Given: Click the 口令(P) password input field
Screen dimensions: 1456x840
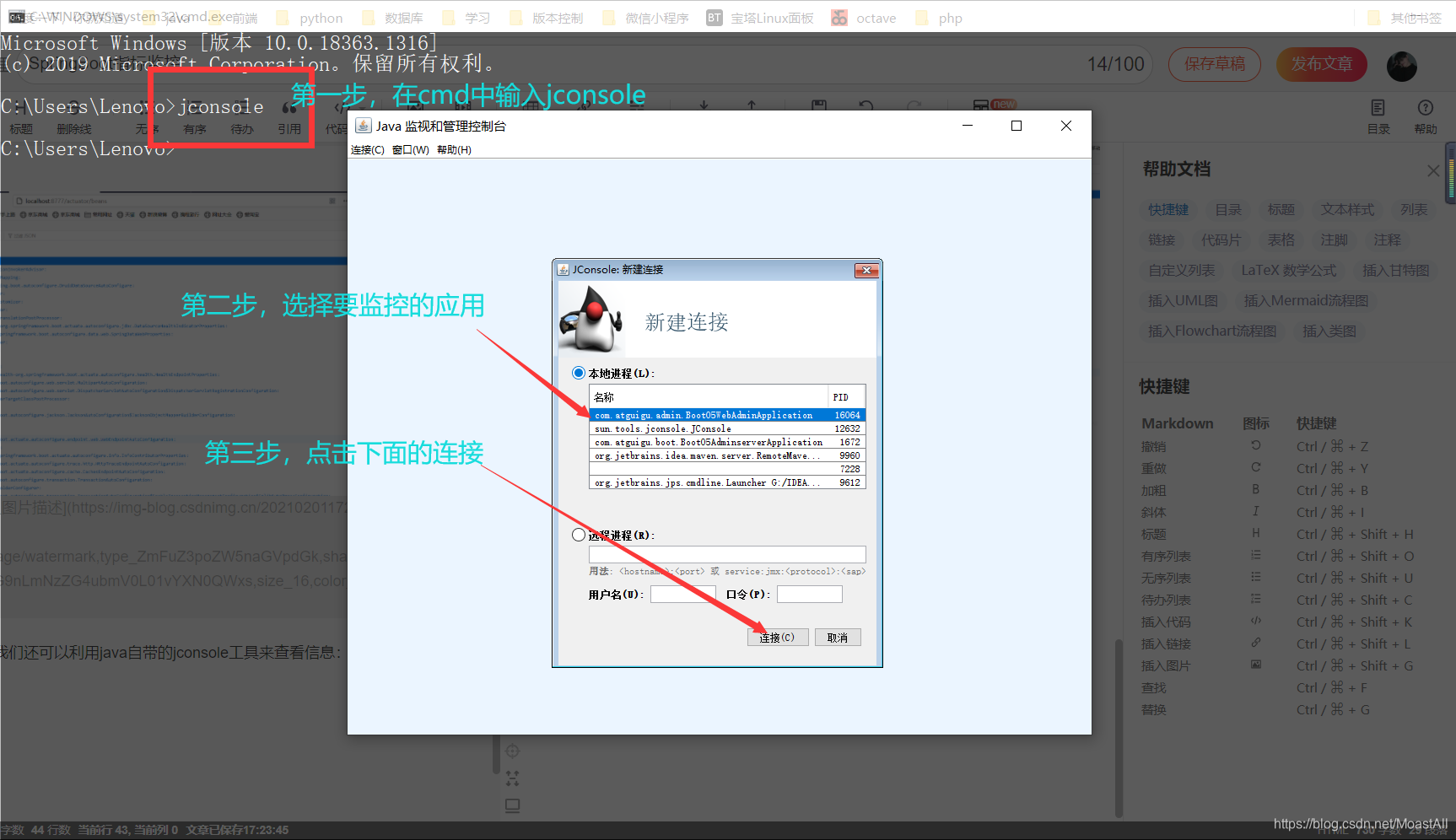Looking at the screenshot, I should point(810,595).
